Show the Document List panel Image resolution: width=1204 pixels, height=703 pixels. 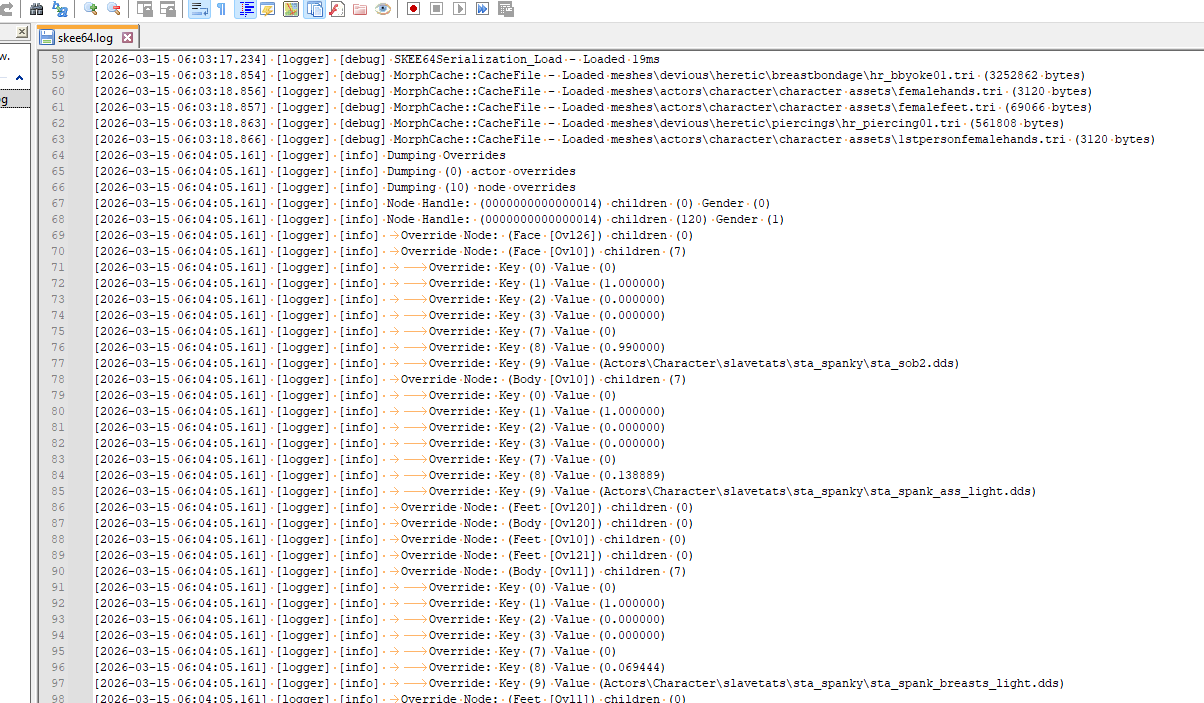pos(314,9)
